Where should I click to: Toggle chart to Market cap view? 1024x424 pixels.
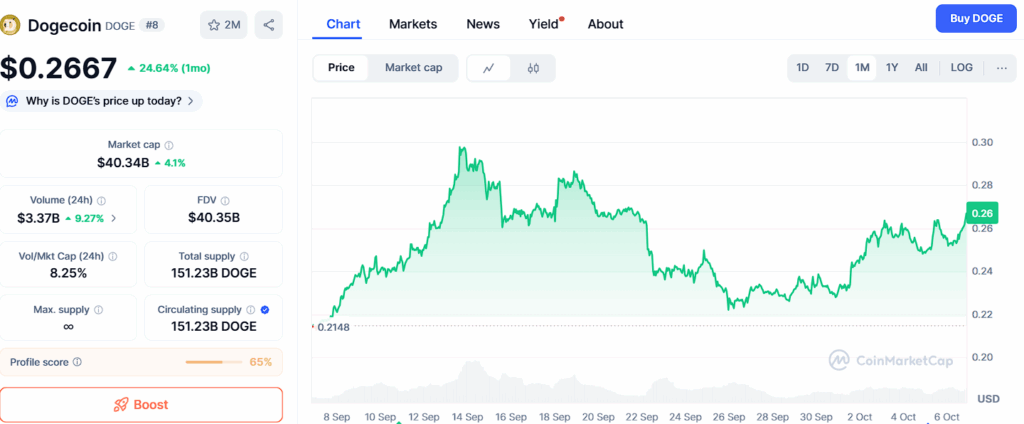tap(413, 68)
